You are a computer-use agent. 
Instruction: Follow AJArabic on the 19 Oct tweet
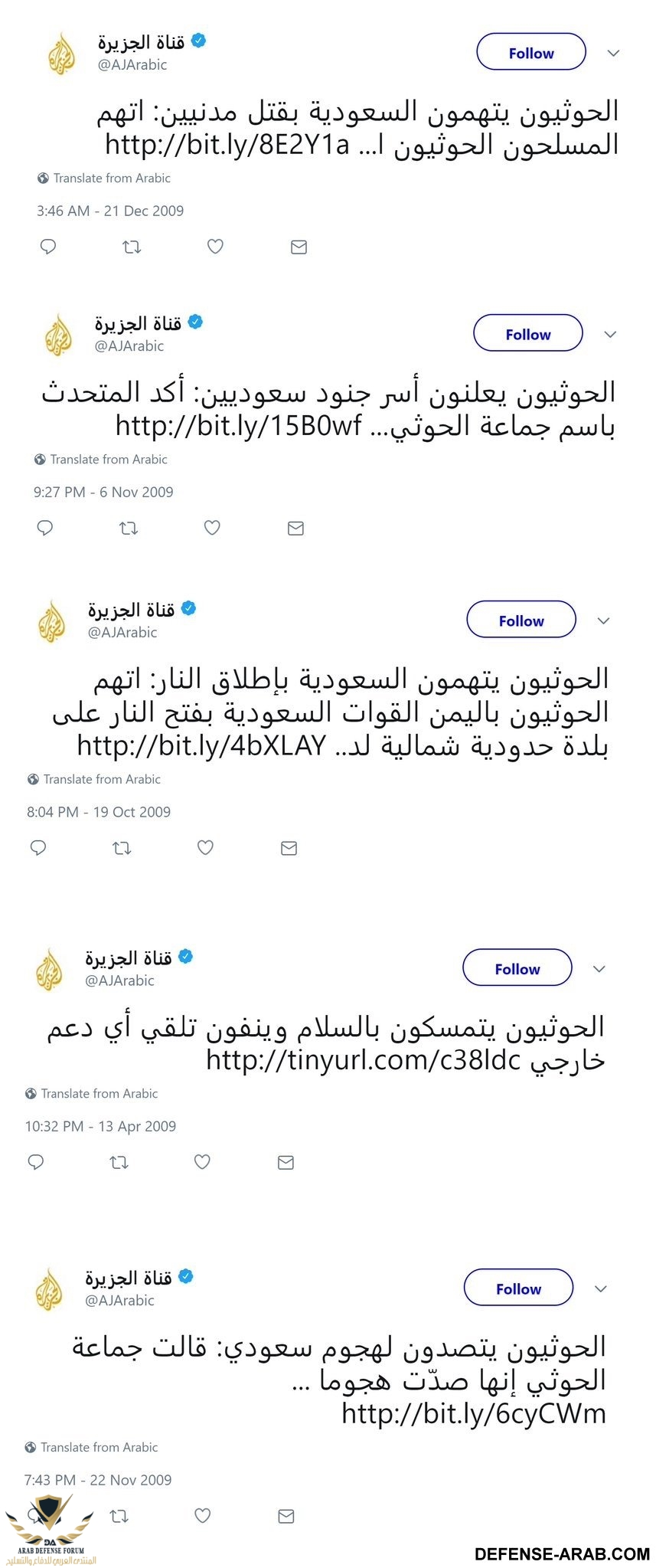[x=521, y=620]
